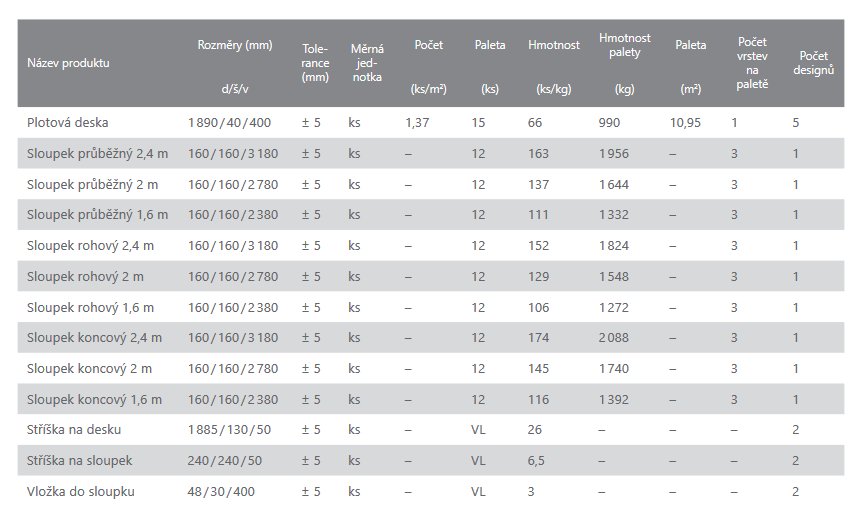Select 'Sloupek koncový 2,4 m' product cell
Image resolution: width=866 pixels, height=509 pixels.
coord(94,337)
